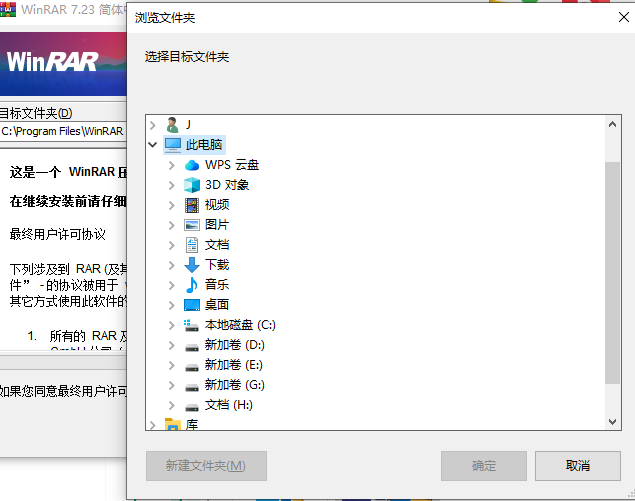This screenshot has height=501, width=635.
Task: Select the 桌面 text label
Action: (217, 305)
